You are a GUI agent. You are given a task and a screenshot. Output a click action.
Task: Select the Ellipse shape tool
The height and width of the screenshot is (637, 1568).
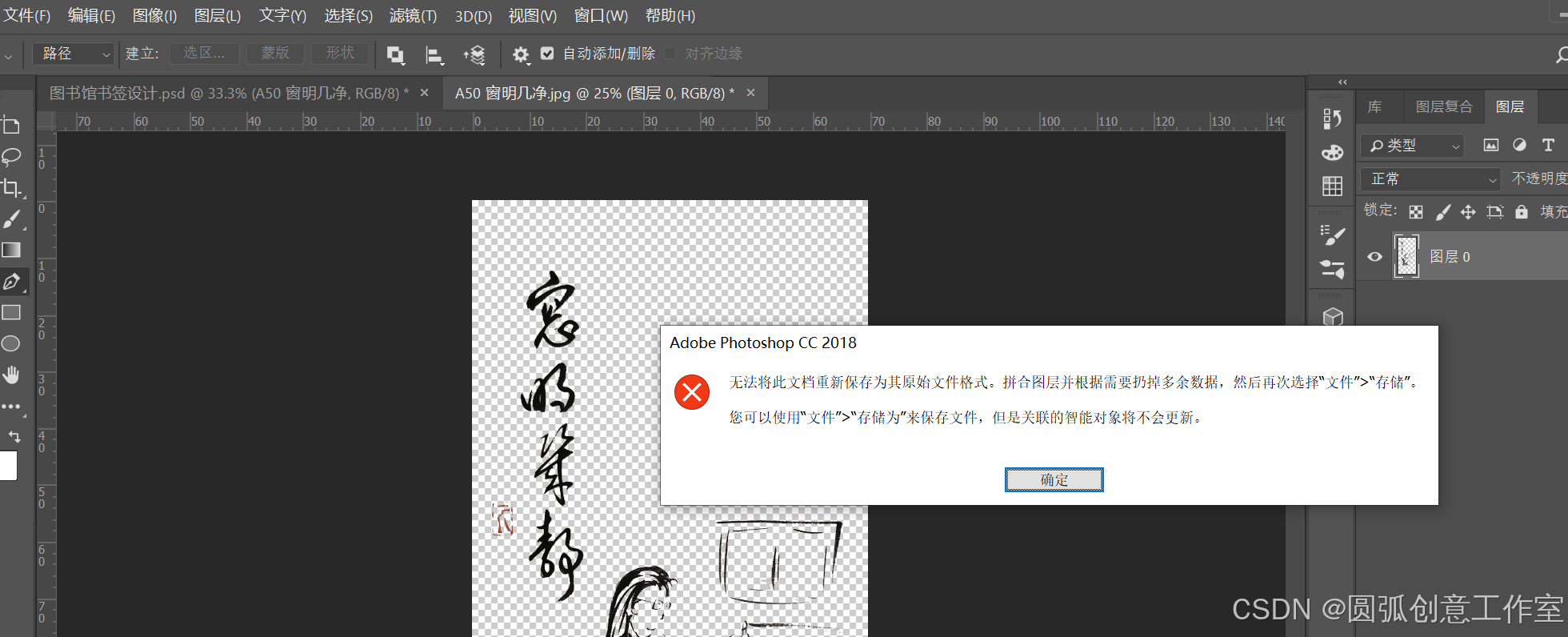click(11, 344)
